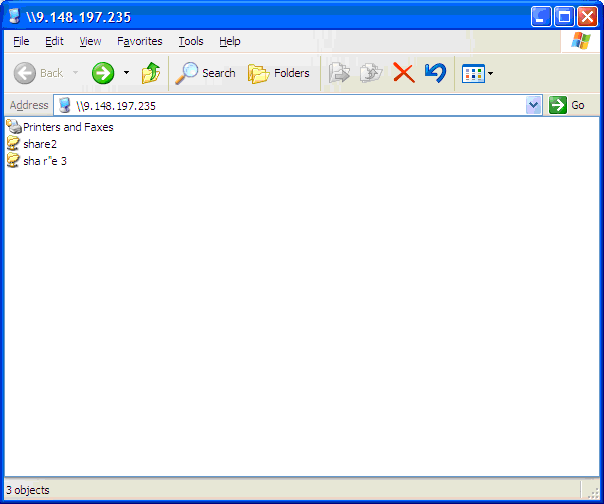Open the Back history dropdown arrow
The height and width of the screenshot is (504, 604).
point(76,73)
